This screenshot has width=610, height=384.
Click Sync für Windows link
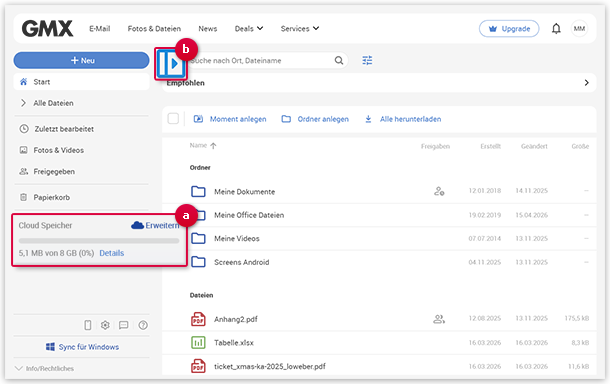click(x=82, y=347)
